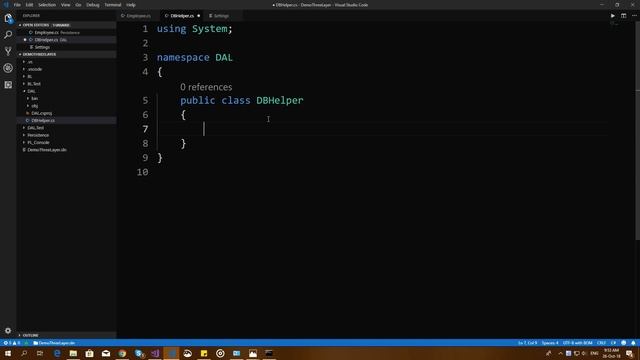Expand the obj folder under DAL
Viewport: 640px width, 360px height.
coord(34,106)
